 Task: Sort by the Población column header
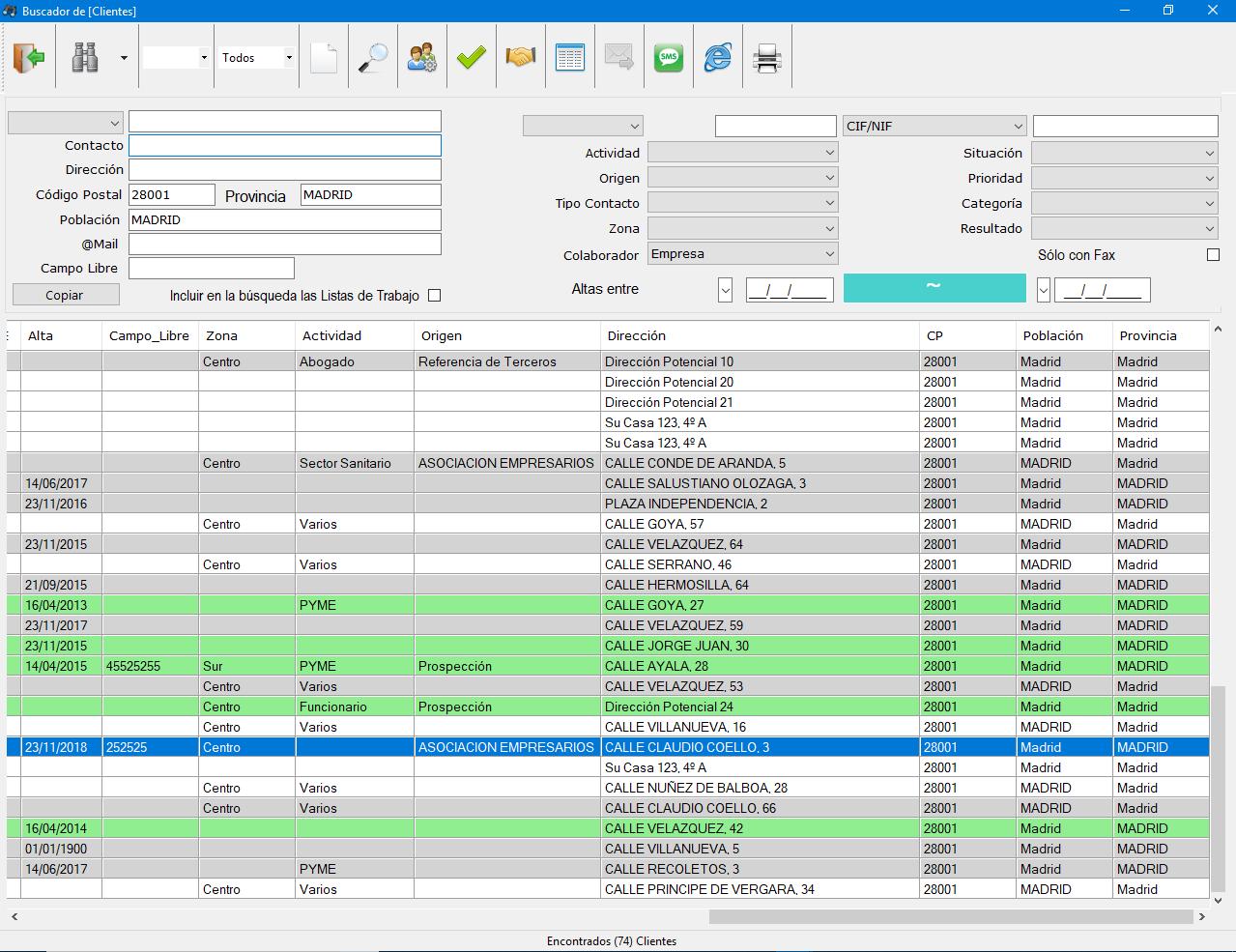tap(1064, 335)
